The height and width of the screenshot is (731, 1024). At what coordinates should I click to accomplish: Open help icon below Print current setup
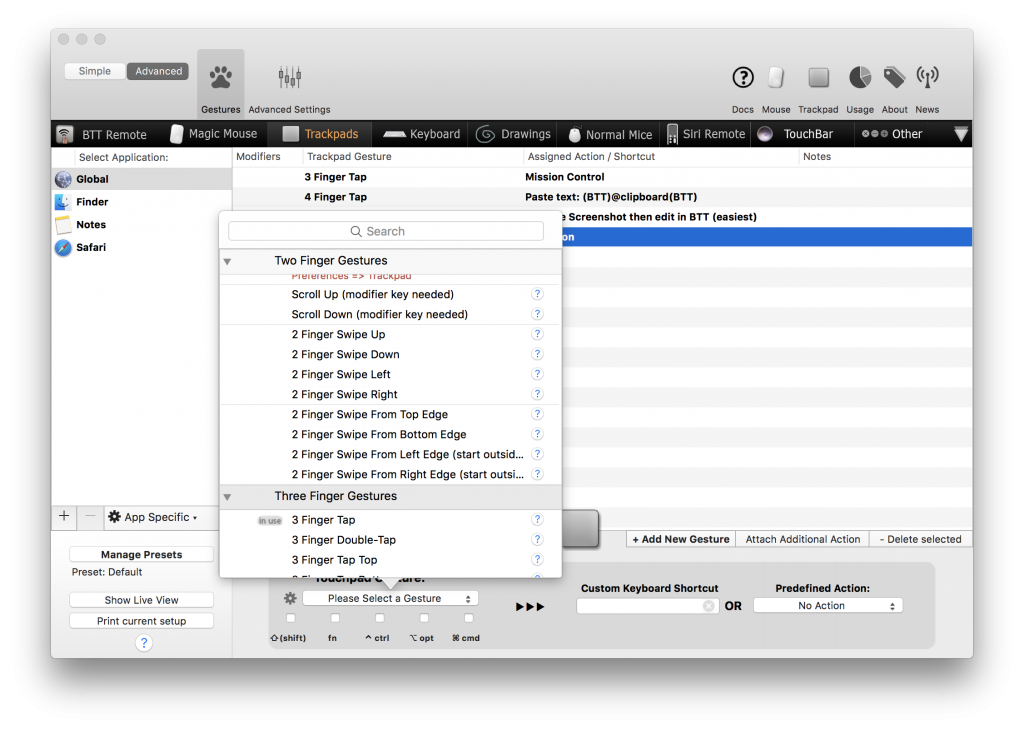tap(144, 643)
